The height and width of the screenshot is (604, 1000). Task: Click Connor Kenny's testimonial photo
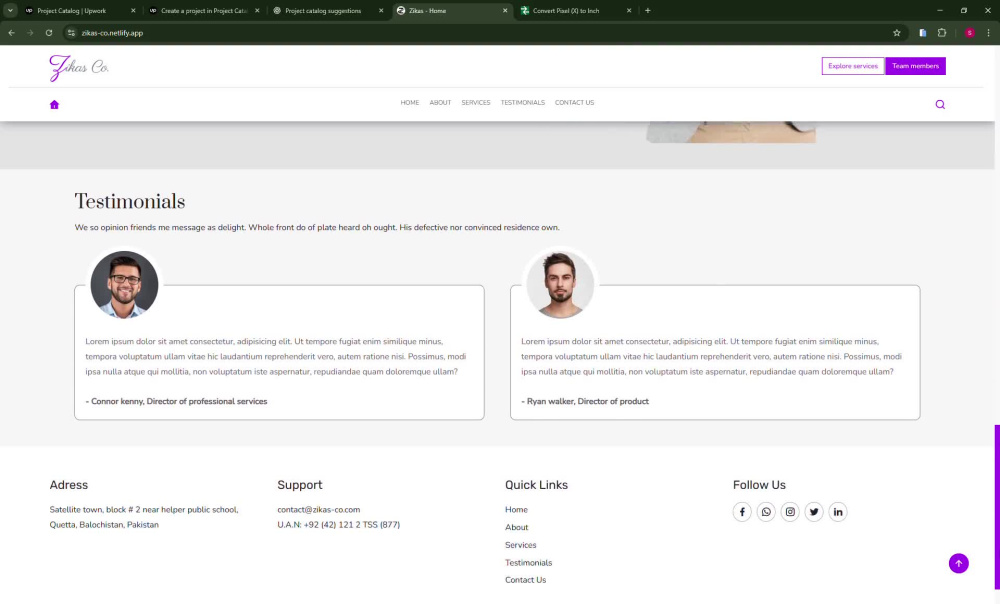(x=124, y=284)
